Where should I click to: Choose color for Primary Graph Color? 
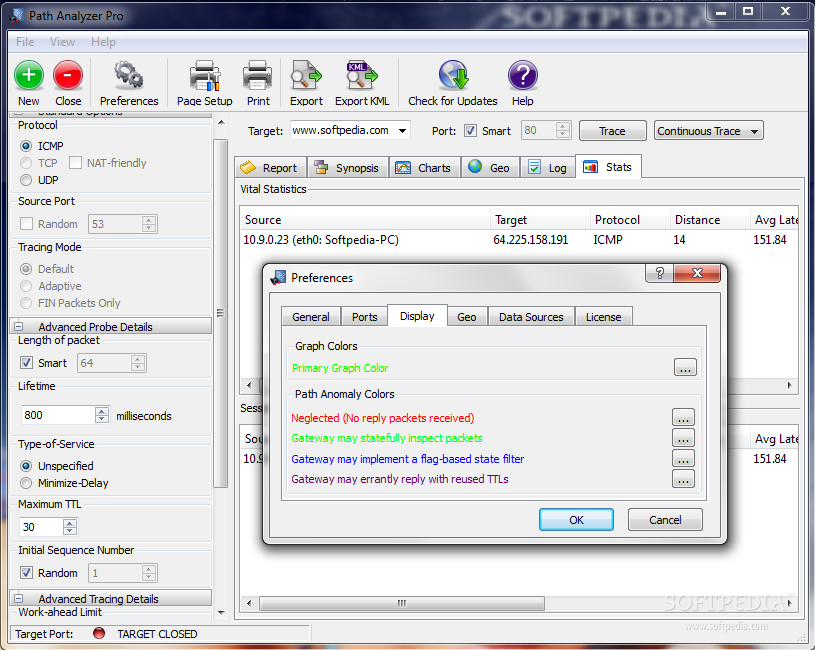[685, 367]
